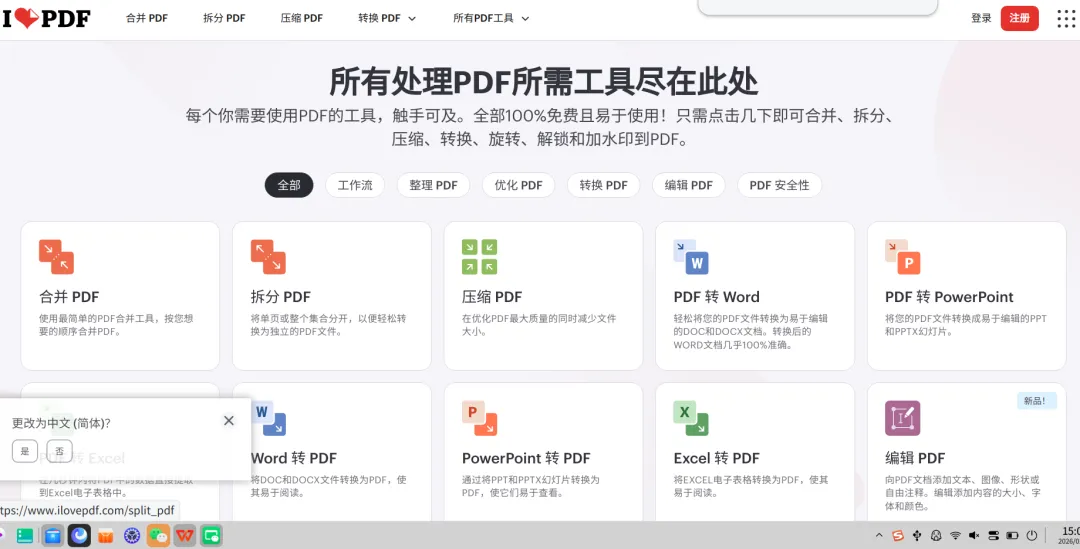The image size is (1080, 549).
Task: Open the control center toggles tray icon
Action: point(993,535)
